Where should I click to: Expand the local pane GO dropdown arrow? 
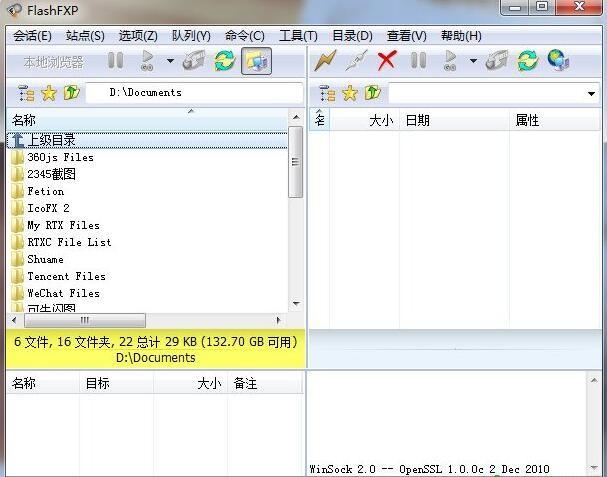pyautogui.click(x=170, y=61)
